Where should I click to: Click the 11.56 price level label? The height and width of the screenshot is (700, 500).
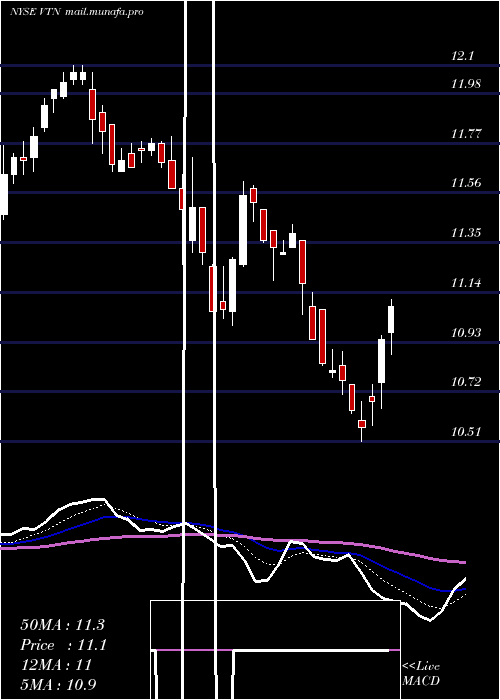(466, 183)
